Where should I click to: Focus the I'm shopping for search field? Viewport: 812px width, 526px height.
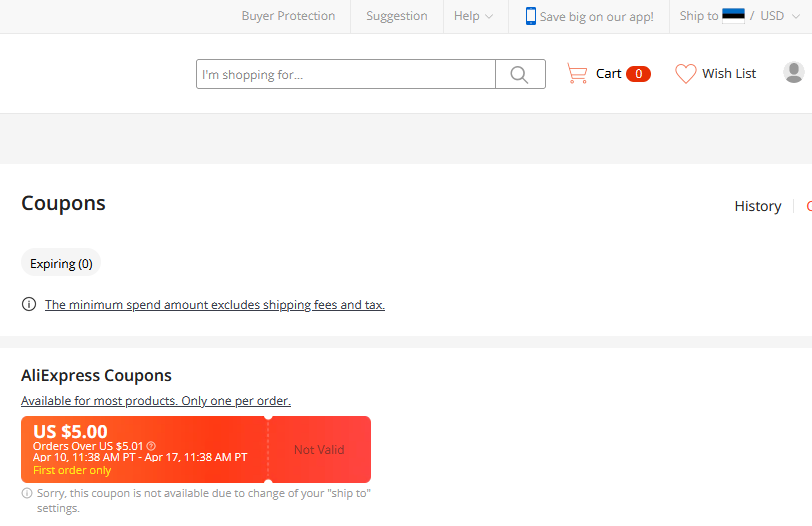pos(346,74)
